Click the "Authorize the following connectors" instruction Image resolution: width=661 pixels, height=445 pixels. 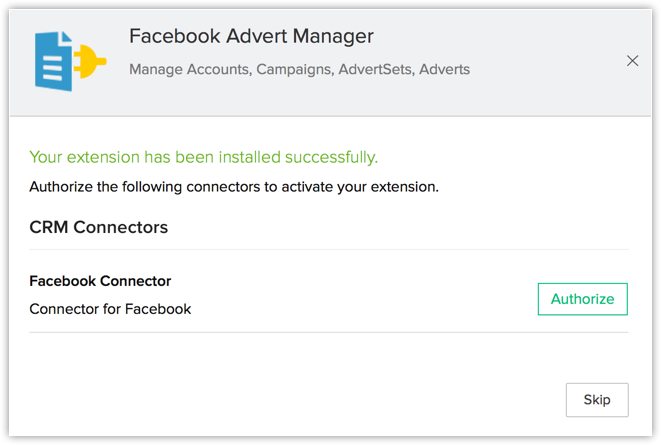(234, 186)
